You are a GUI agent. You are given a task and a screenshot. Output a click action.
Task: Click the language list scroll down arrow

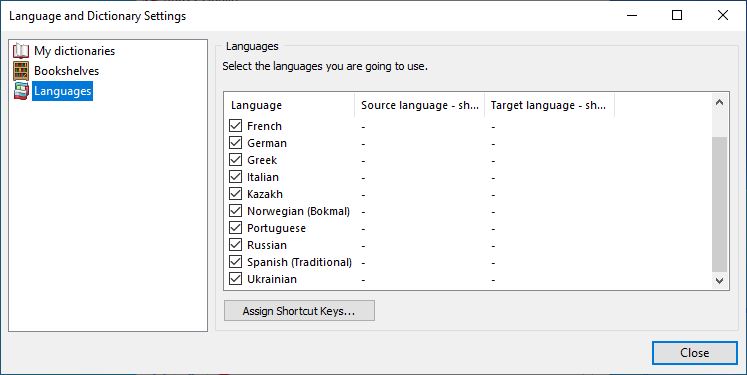pos(719,281)
